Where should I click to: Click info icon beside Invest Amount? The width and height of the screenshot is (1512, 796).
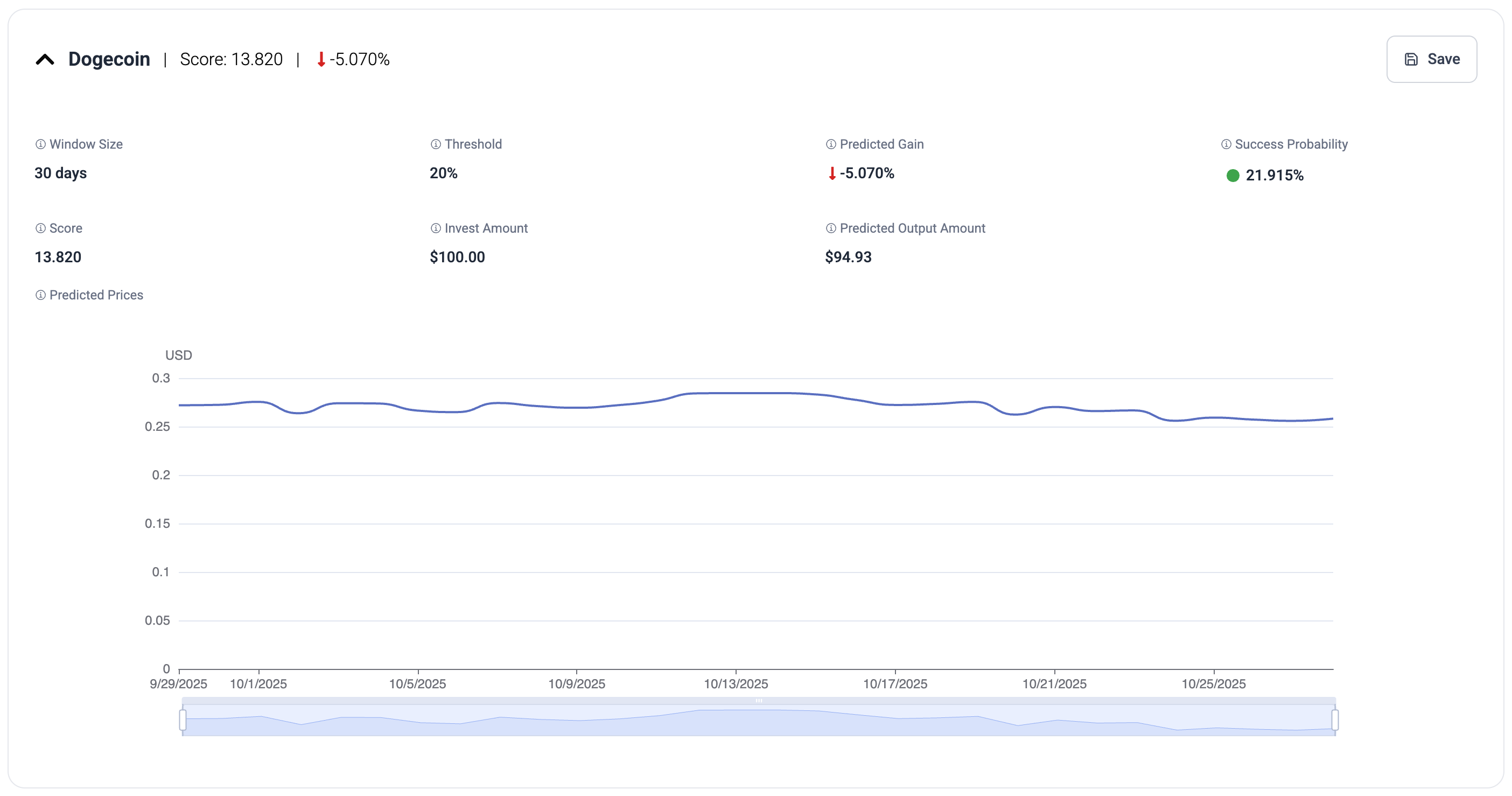[x=436, y=228]
